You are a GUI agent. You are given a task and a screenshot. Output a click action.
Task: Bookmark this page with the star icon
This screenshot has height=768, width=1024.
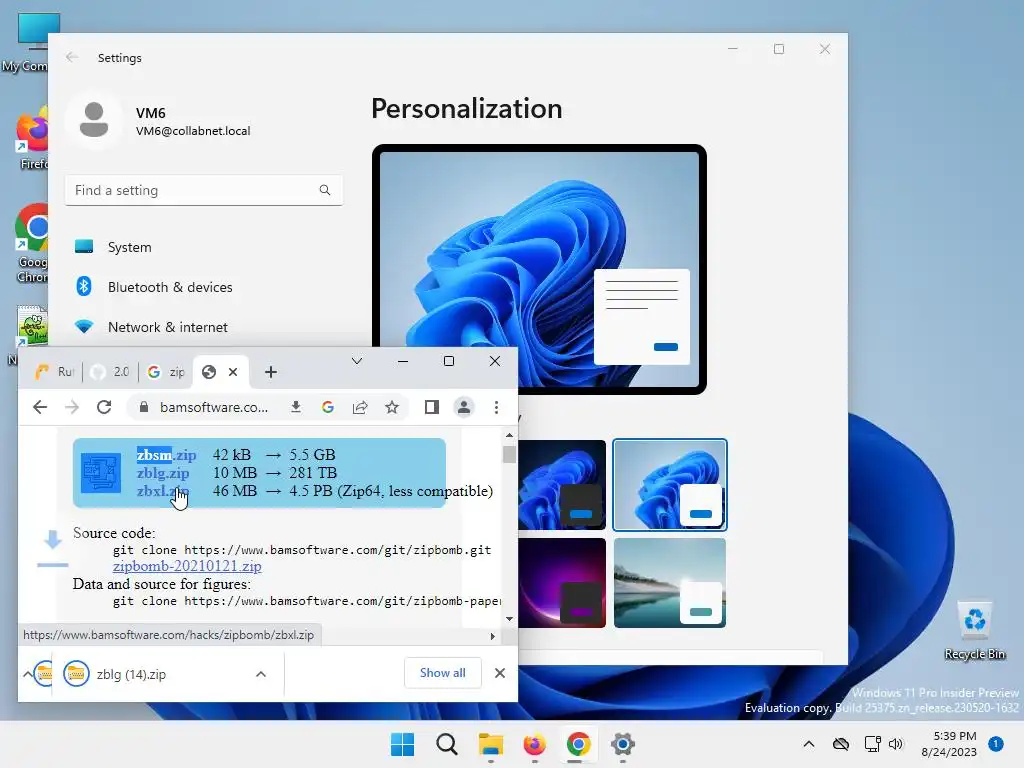tap(392, 408)
